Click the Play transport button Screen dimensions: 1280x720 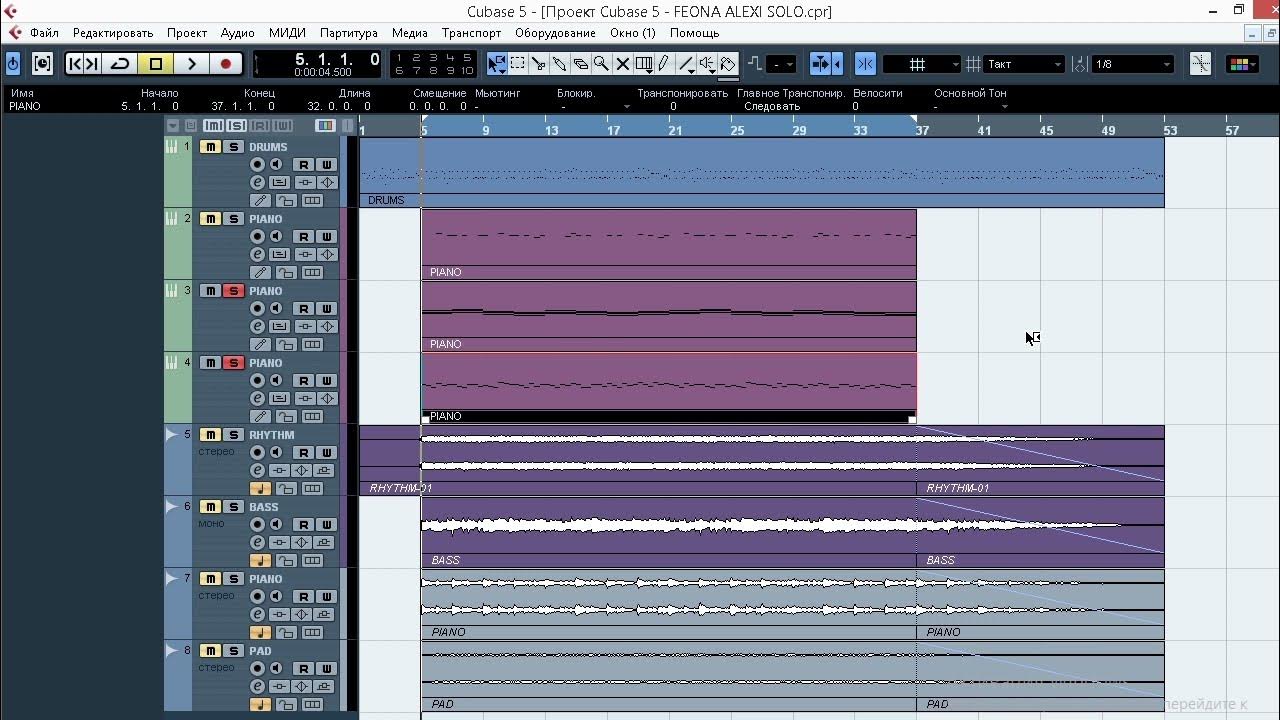(x=191, y=63)
